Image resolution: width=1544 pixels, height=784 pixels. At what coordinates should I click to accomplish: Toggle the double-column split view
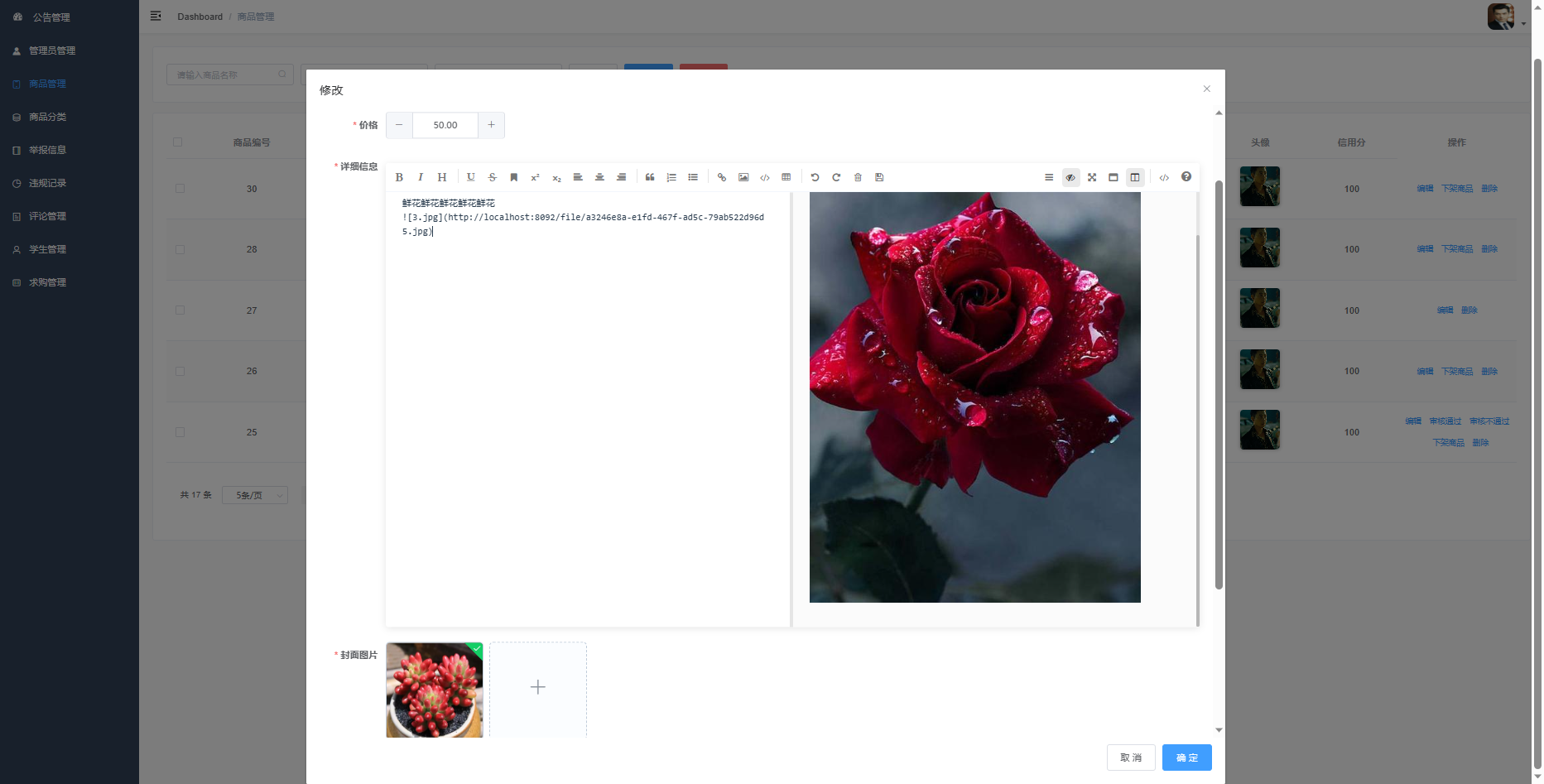click(x=1135, y=177)
